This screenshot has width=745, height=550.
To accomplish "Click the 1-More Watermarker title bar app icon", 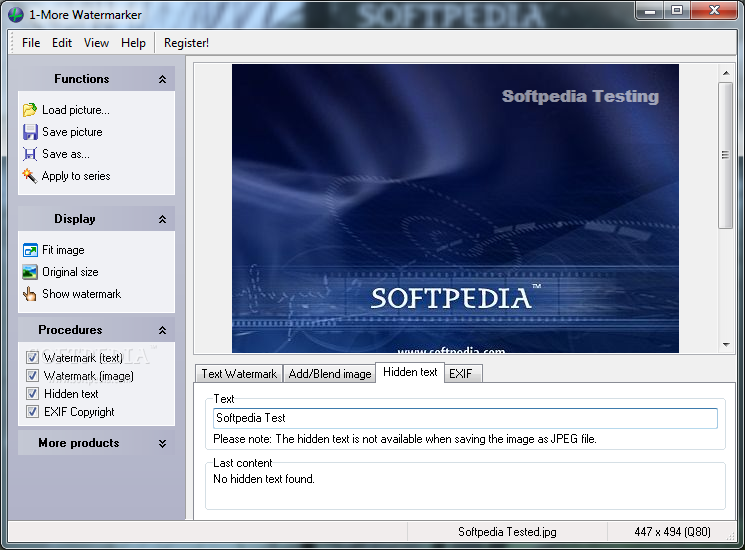I will pyautogui.click(x=16, y=15).
